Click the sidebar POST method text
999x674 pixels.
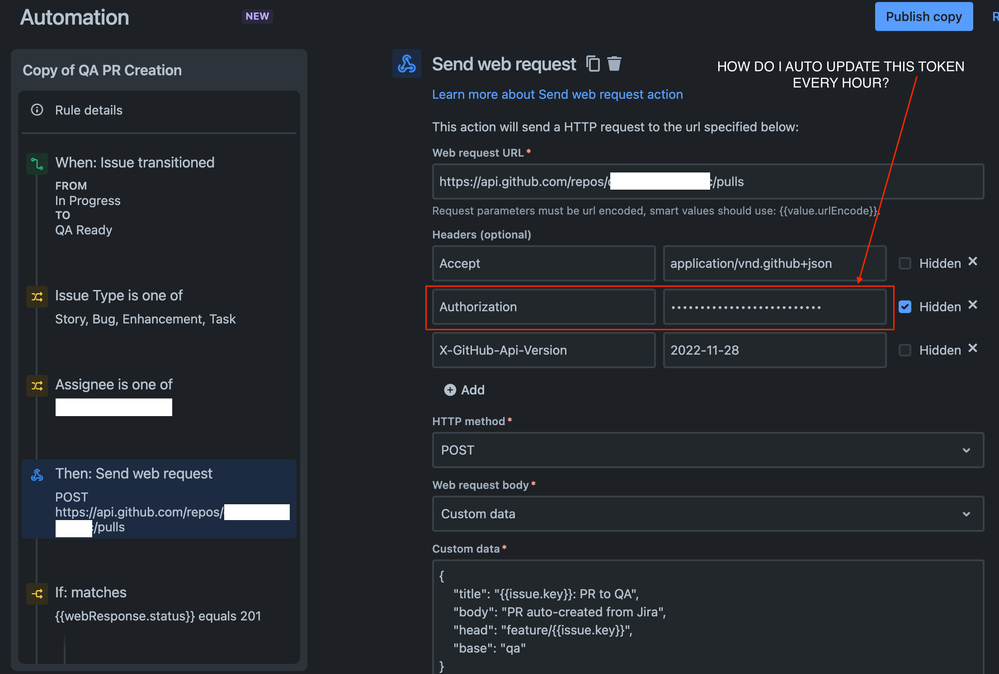71,497
